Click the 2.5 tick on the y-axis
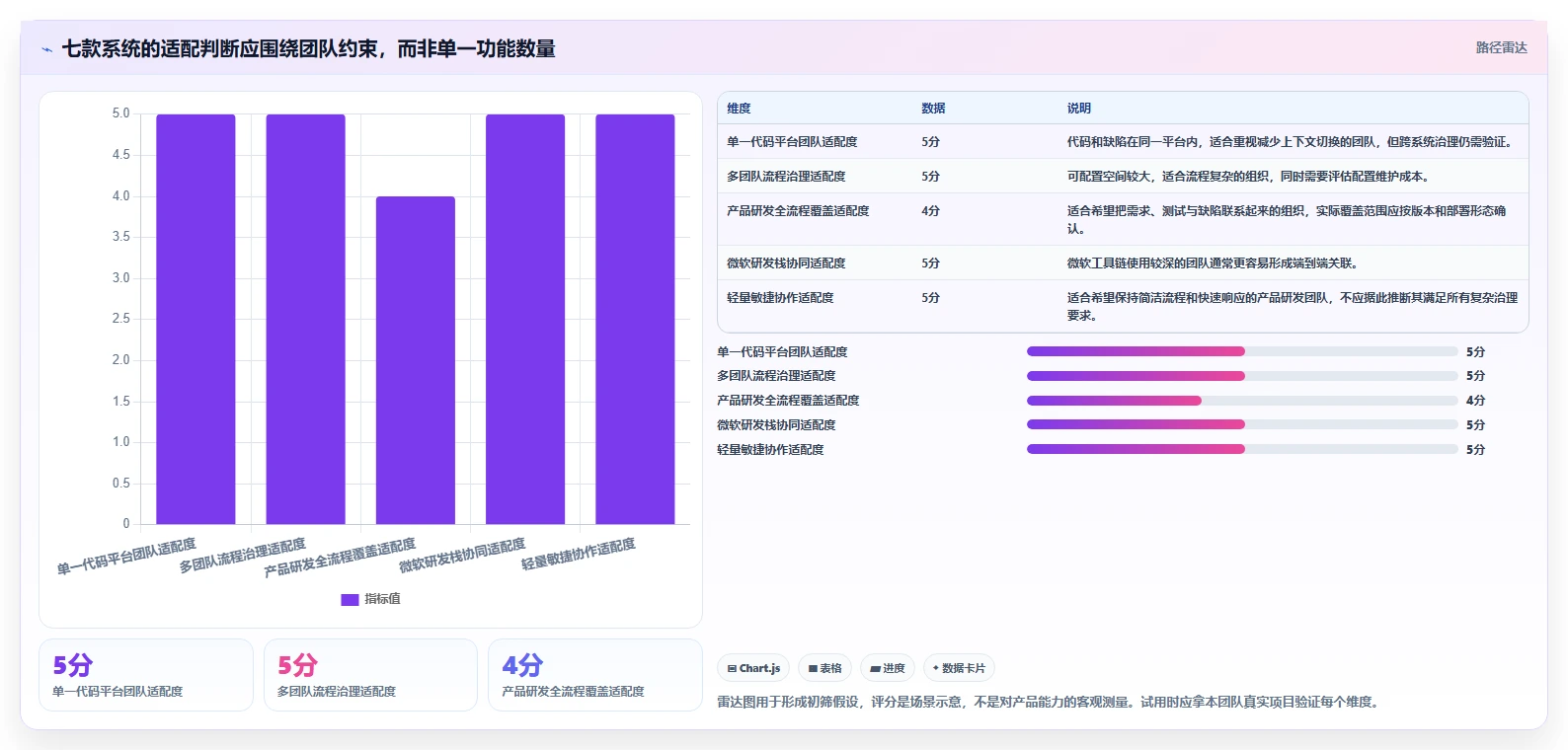 pyautogui.click(x=120, y=319)
